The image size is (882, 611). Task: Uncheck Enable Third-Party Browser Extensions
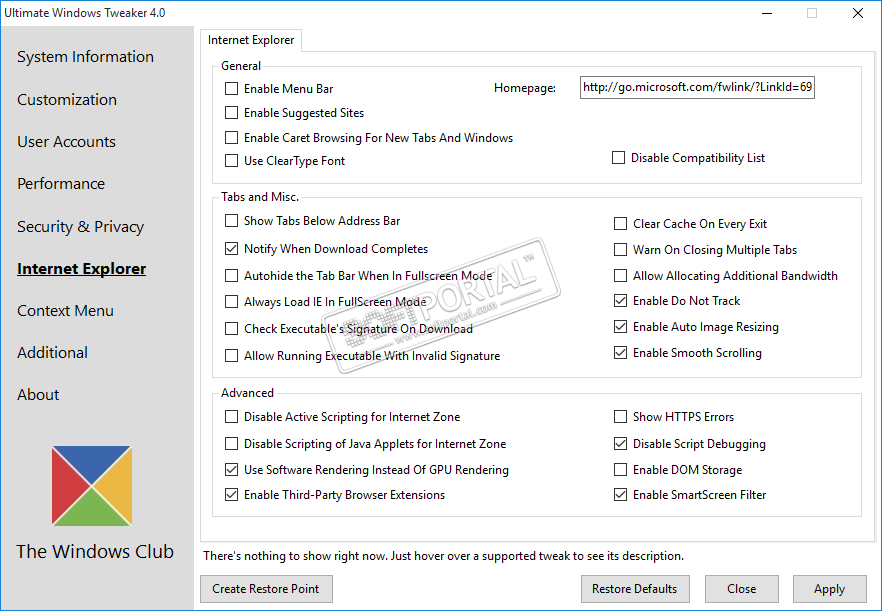click(x=231, y=495)
